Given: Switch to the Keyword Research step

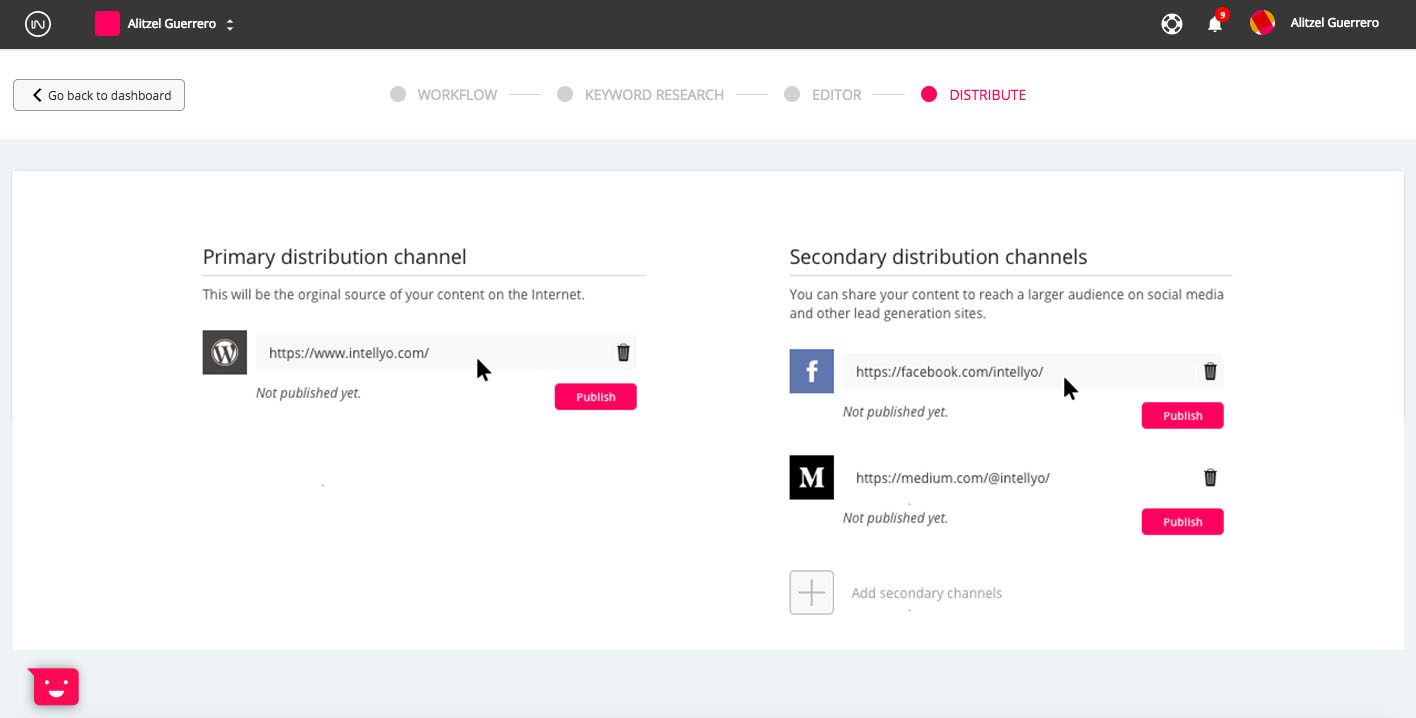Looking at the screenshot, I should pos(640,95).
